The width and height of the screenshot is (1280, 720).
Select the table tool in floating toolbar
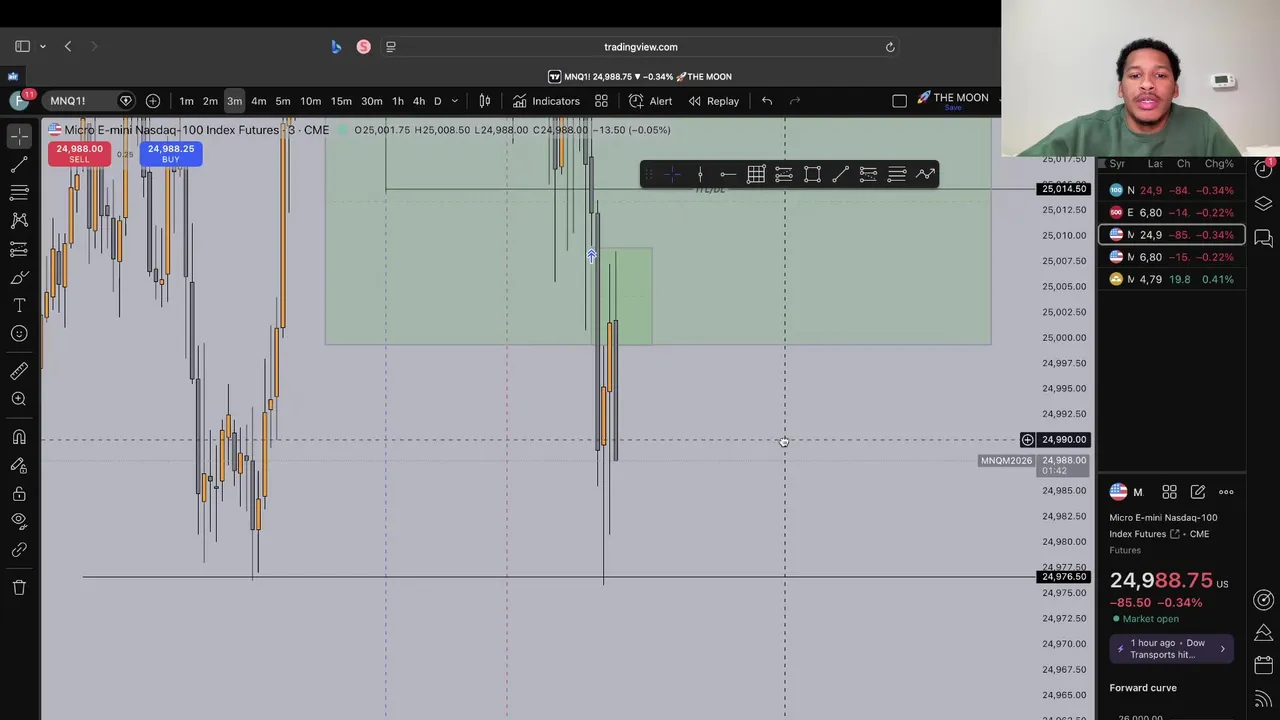[x=756, y=175]
